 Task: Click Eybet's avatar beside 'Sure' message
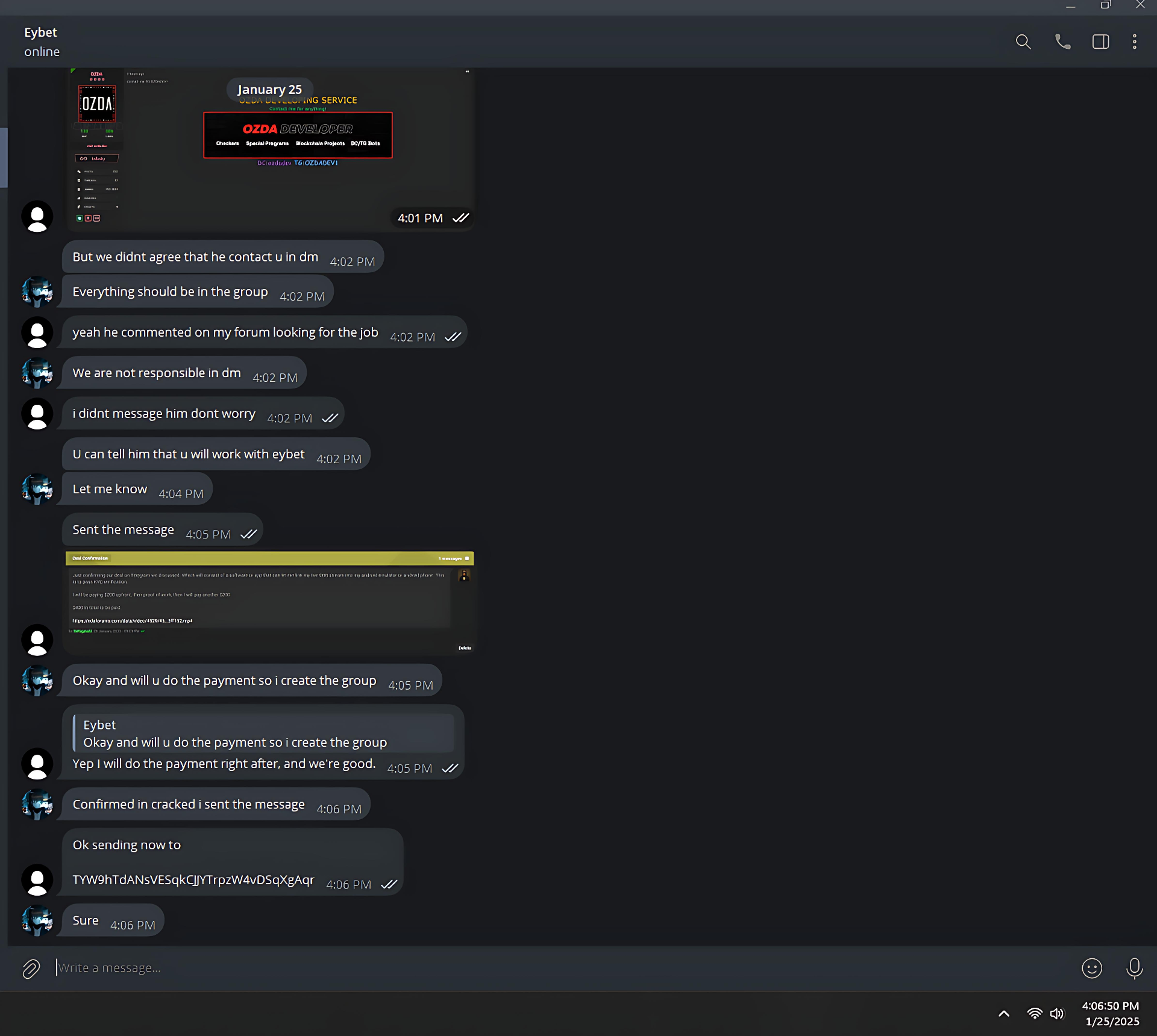(x=37, y=920)
